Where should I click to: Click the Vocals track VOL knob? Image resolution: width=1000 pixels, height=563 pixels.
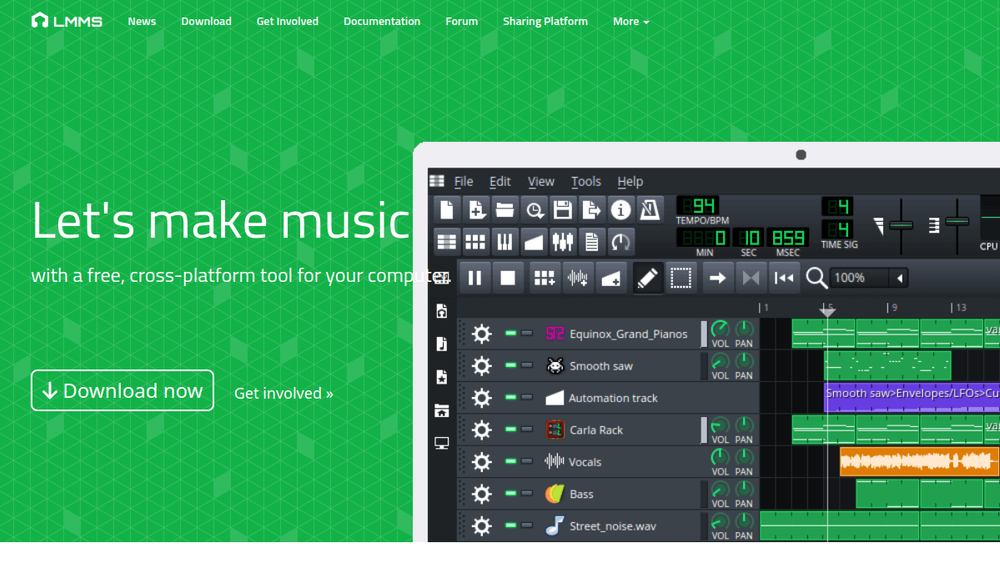coord(720,457)
